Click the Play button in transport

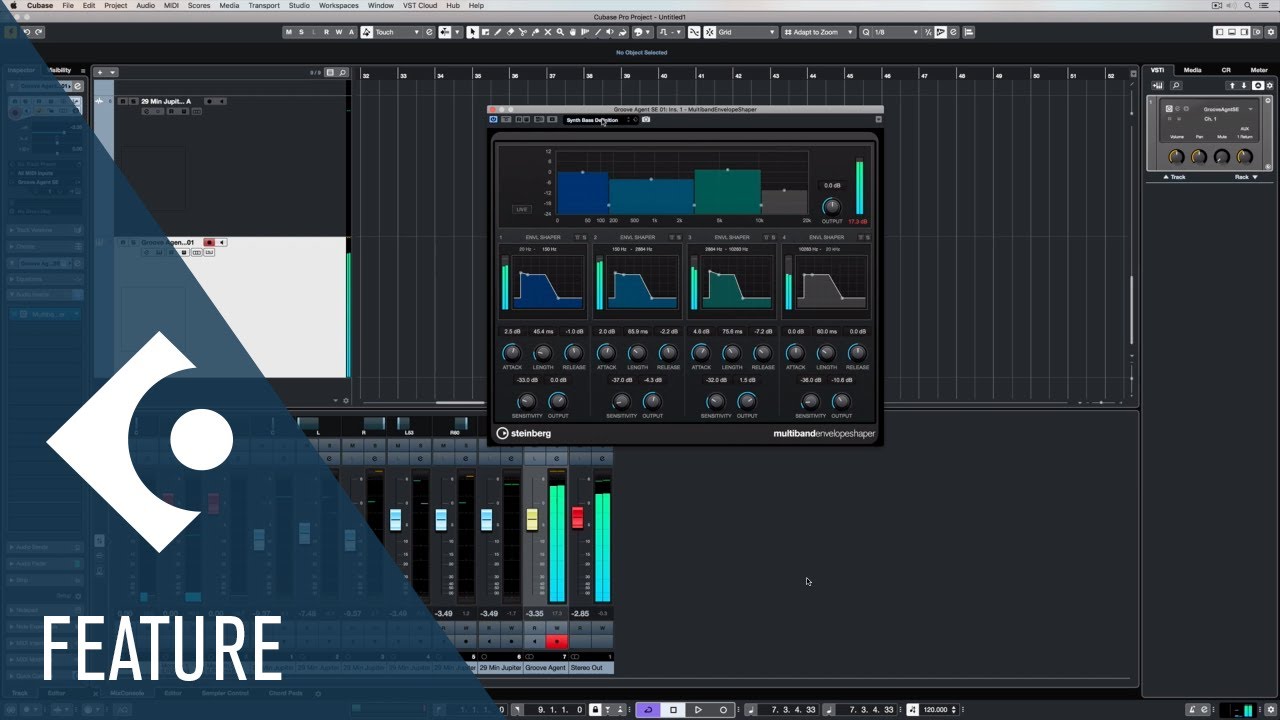point(698,710)
